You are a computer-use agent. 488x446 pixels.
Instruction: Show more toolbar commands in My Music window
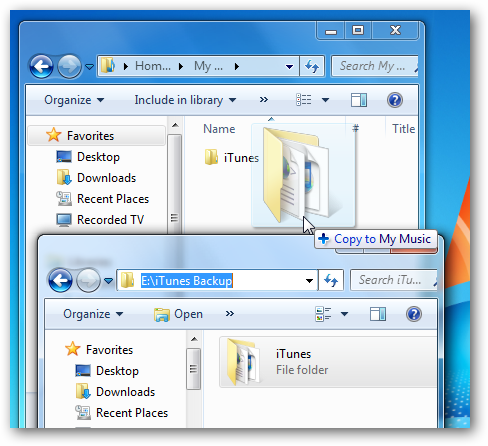pyautogui.click(x=264, y=100)
